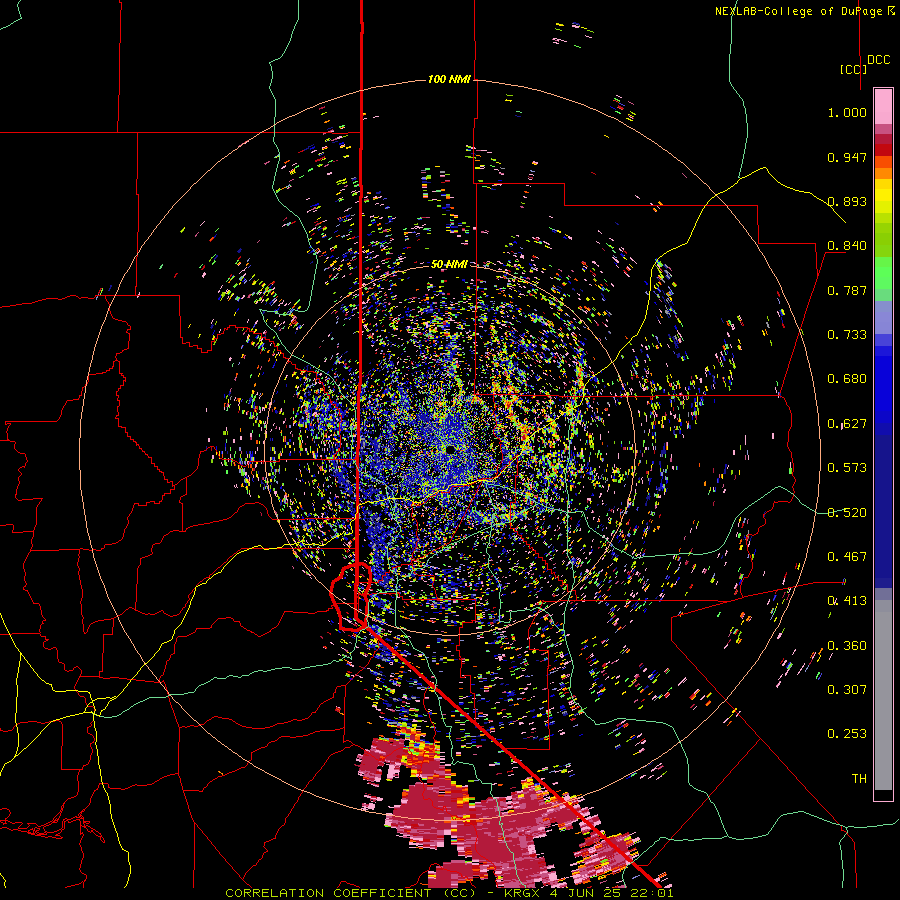The width and height of the screenshot is (900, 900).
Task: Click the 0.253 legend value
Action: (x=847, y=734)
